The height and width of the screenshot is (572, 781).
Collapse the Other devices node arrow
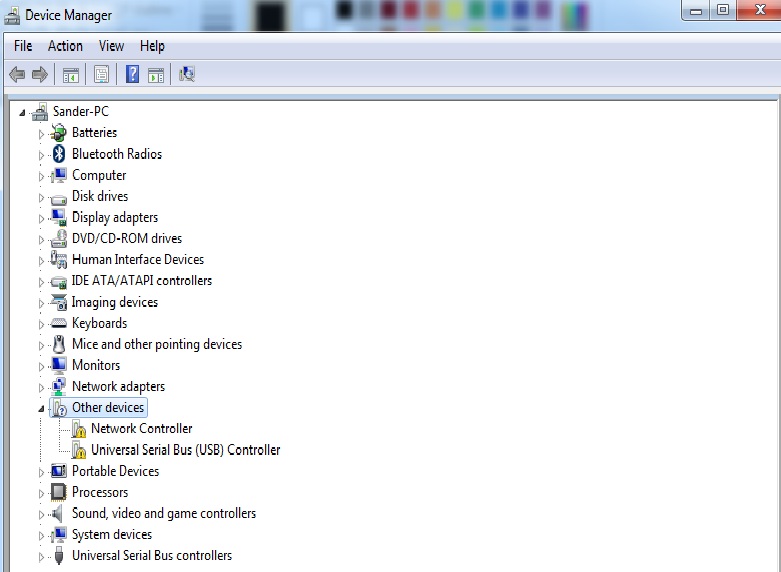41,409
